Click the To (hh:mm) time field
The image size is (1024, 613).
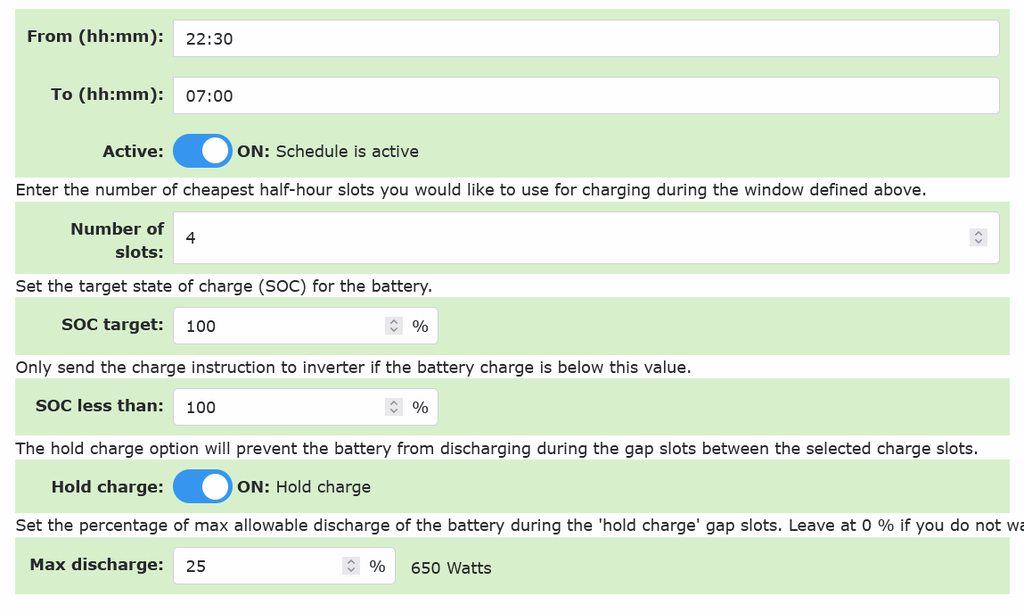pyautogui.click(x=585, y=96)
